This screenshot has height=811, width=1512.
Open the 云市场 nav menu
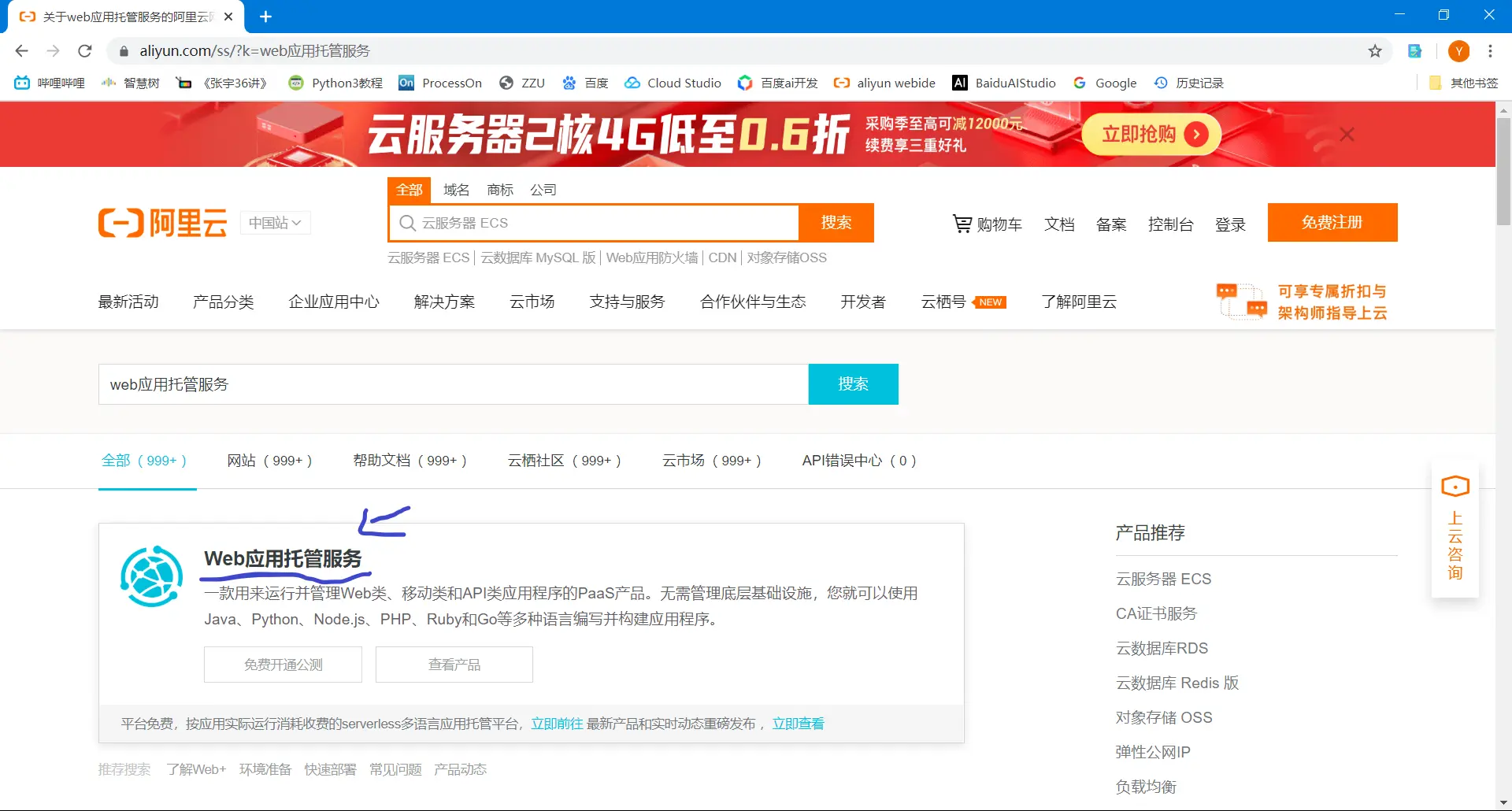tap(532, 302)
